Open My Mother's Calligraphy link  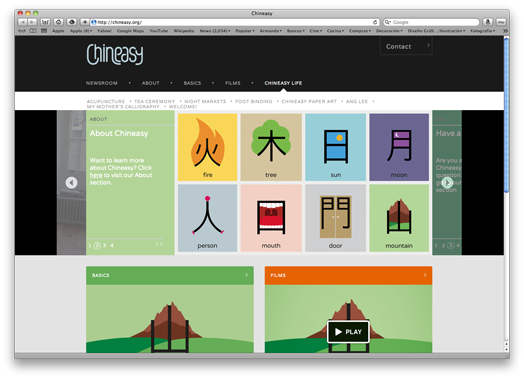[x=123, y=107]
